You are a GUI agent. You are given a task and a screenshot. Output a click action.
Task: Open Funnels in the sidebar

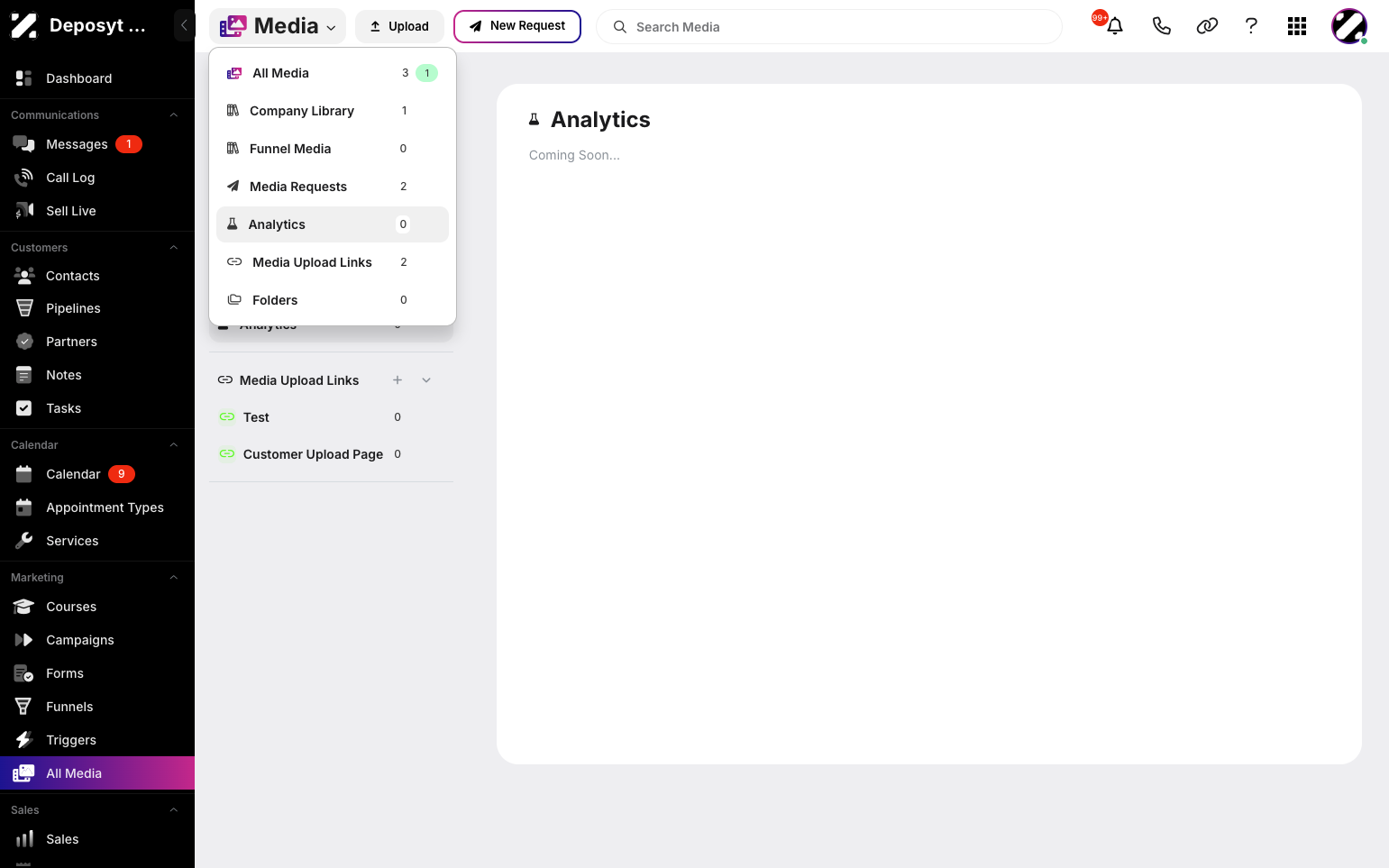tap(97, 707)
